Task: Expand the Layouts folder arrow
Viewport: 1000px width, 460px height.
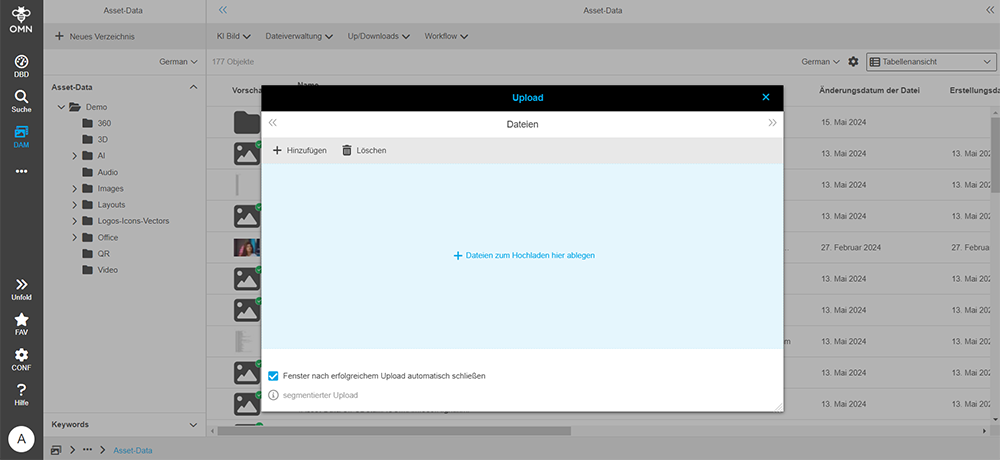Action: (x=74, y=205)
